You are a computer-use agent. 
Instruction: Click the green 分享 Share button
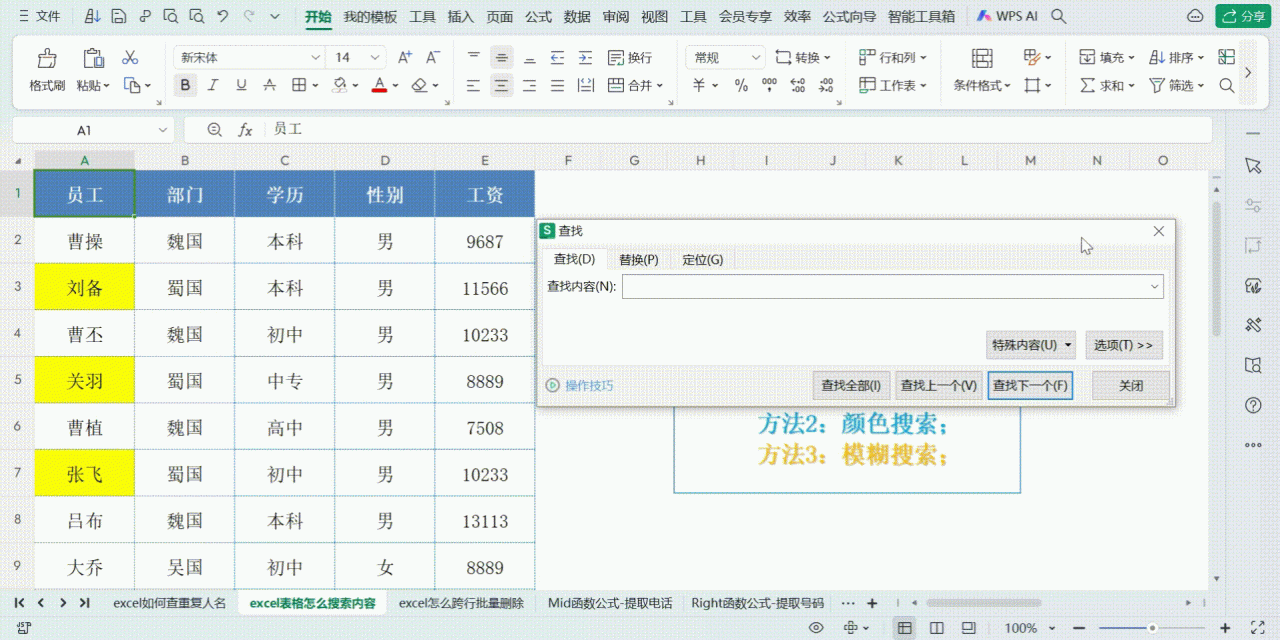(1242, 16)
